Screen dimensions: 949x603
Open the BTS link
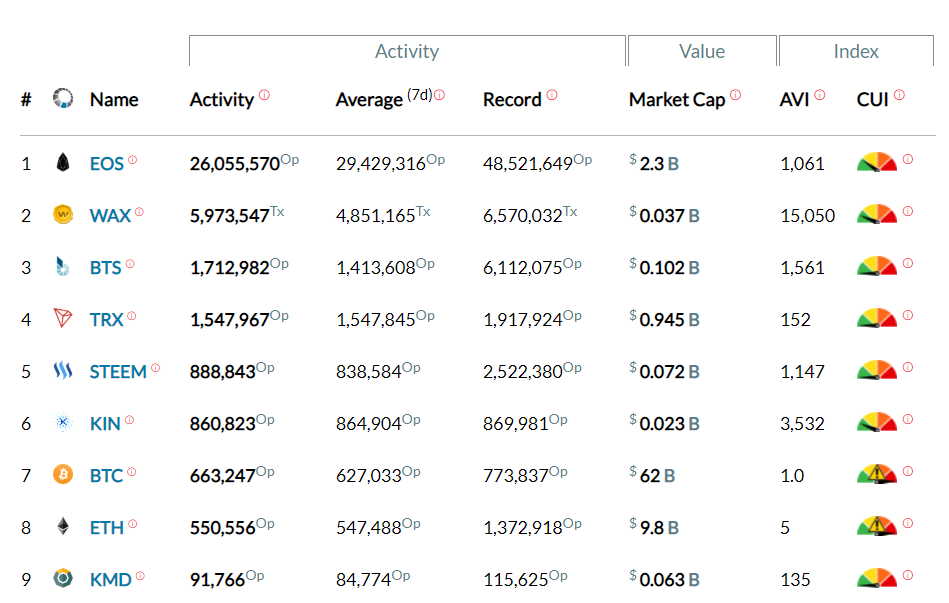click(105, 268)
